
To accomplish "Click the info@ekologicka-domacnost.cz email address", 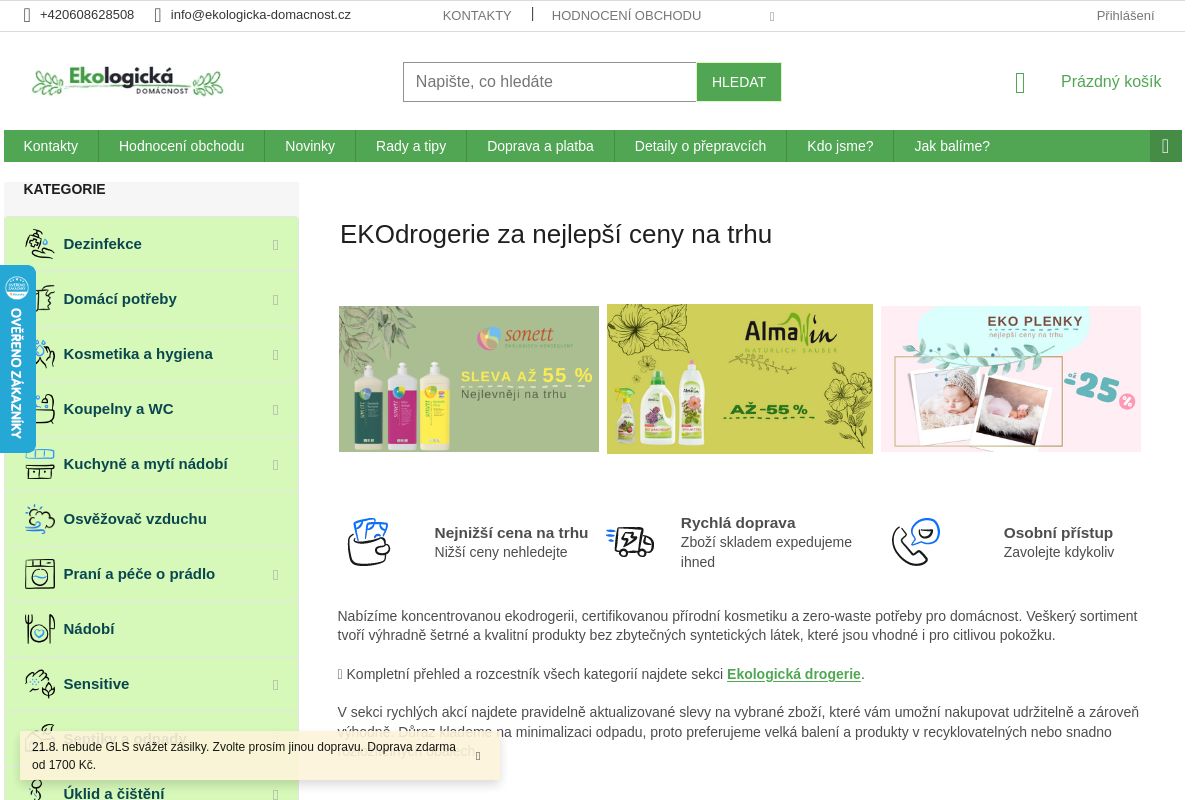I will (261, 15).
